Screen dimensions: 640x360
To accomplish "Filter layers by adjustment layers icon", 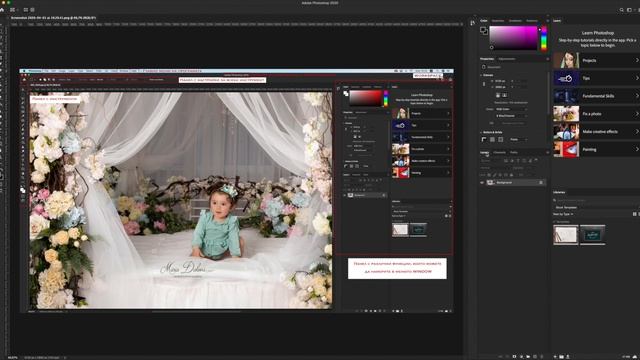I will (512, 161).
